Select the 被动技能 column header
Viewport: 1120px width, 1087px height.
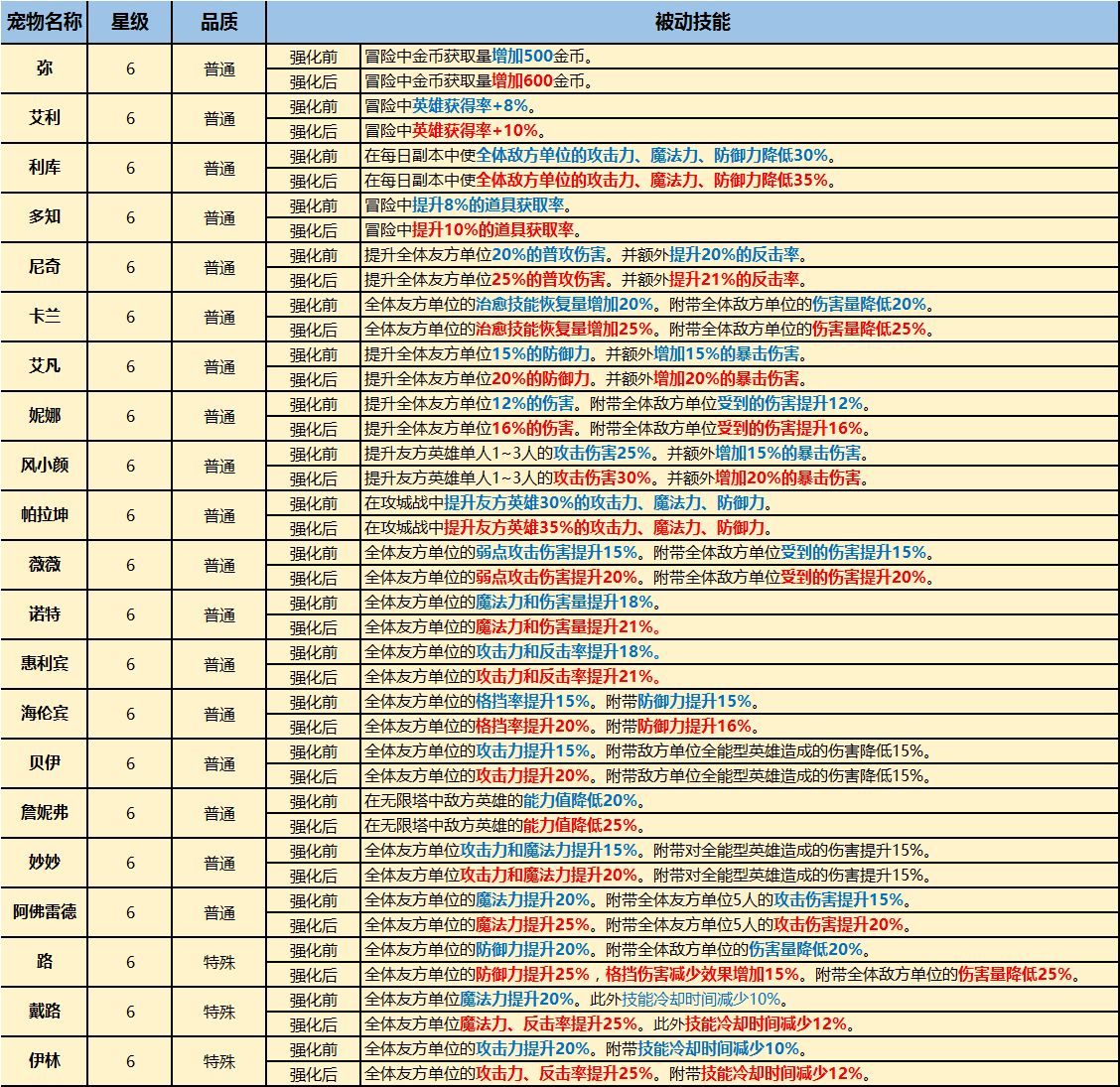692,22
